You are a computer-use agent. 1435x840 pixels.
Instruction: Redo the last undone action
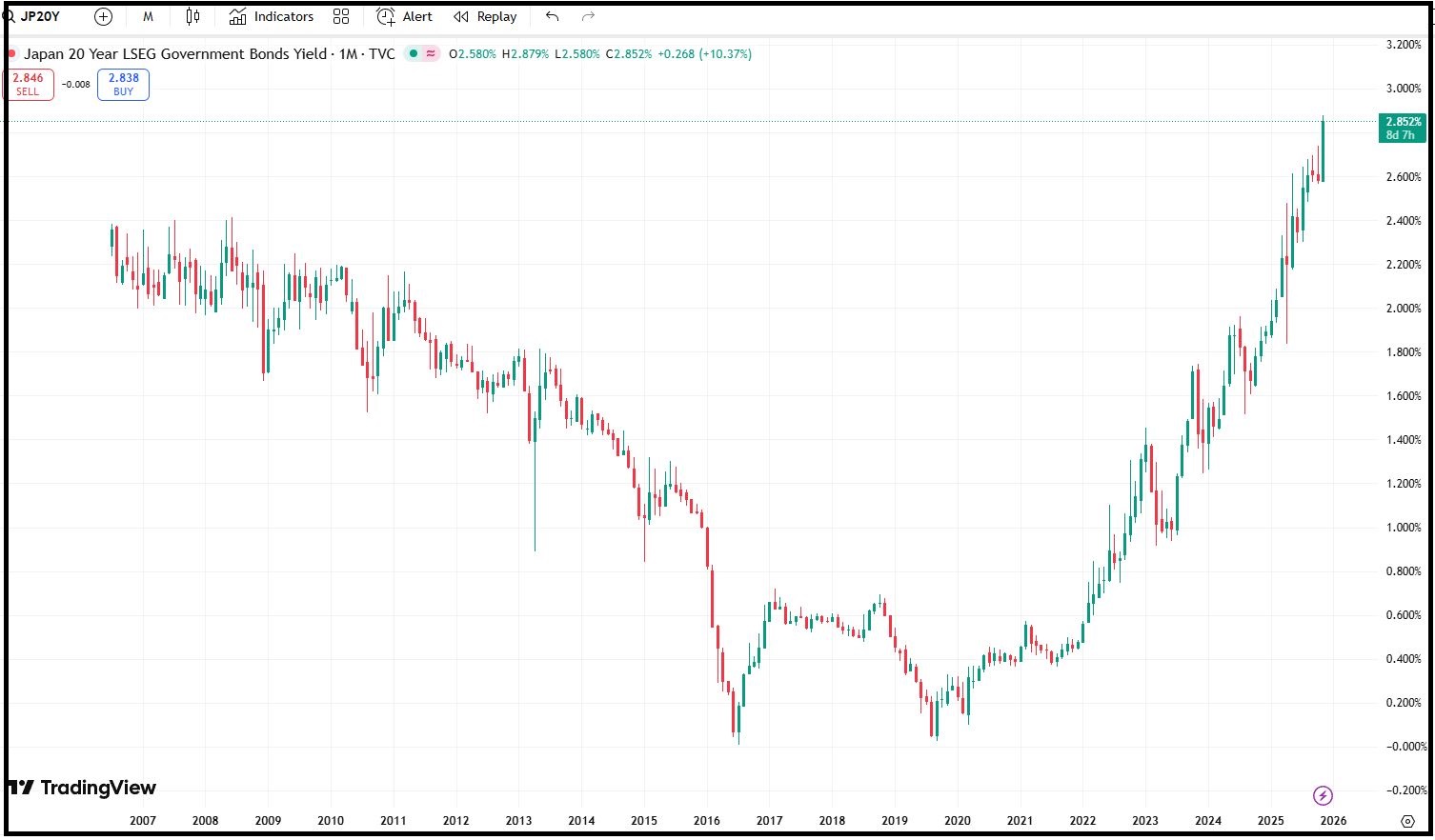coord(588,16)
